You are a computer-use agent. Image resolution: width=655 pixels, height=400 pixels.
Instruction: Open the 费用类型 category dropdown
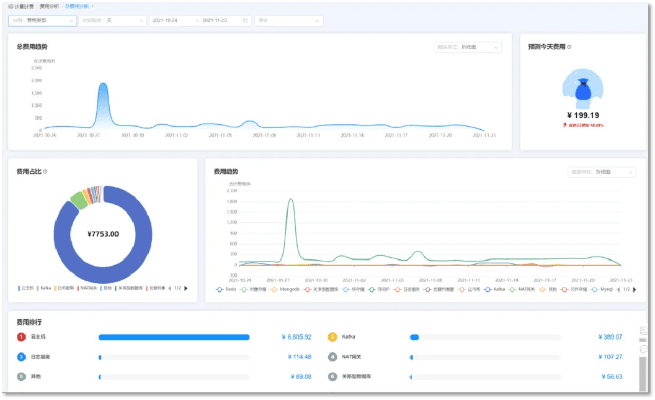(44, 20)
